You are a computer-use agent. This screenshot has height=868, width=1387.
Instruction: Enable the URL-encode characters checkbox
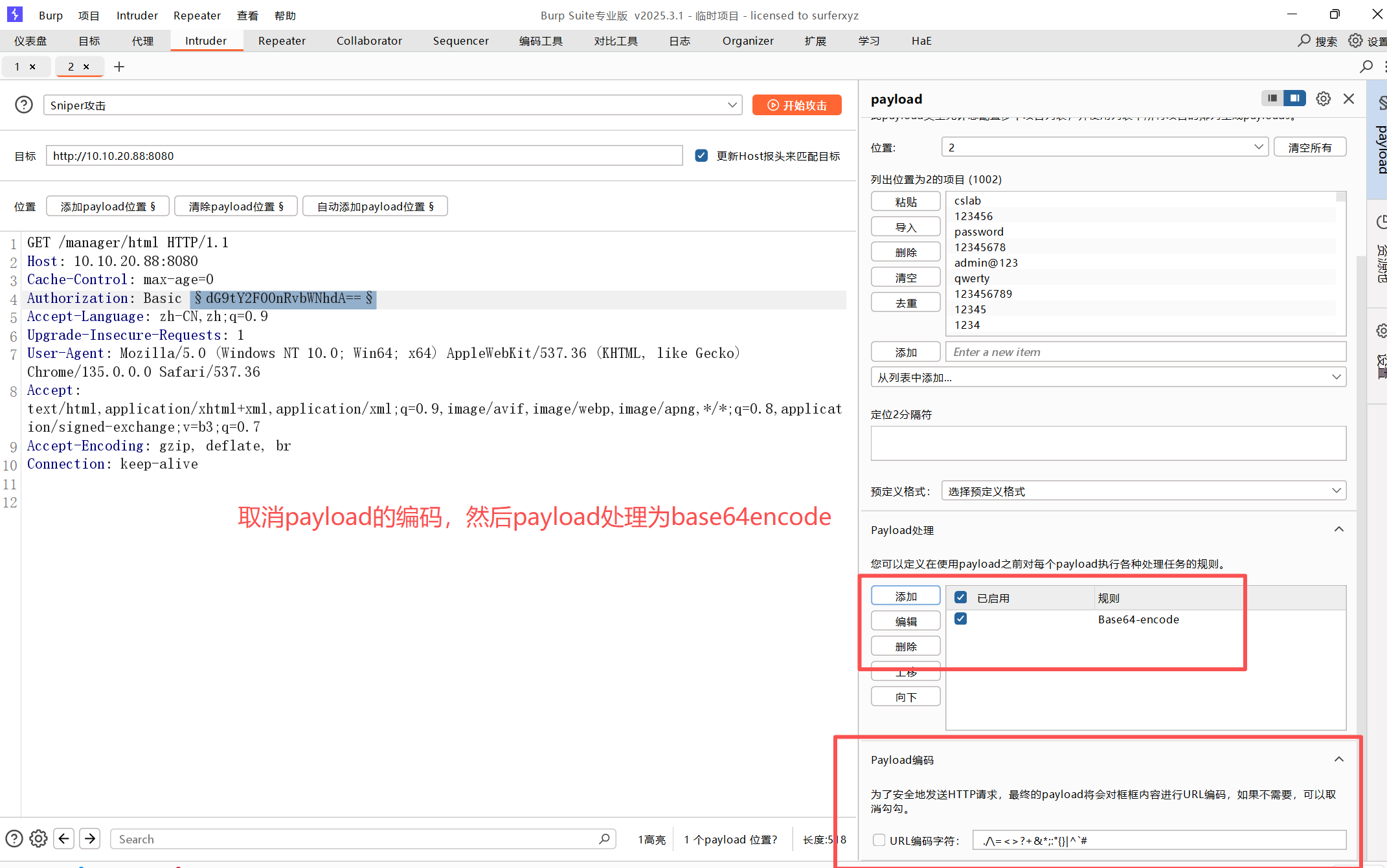click(879, 840)
